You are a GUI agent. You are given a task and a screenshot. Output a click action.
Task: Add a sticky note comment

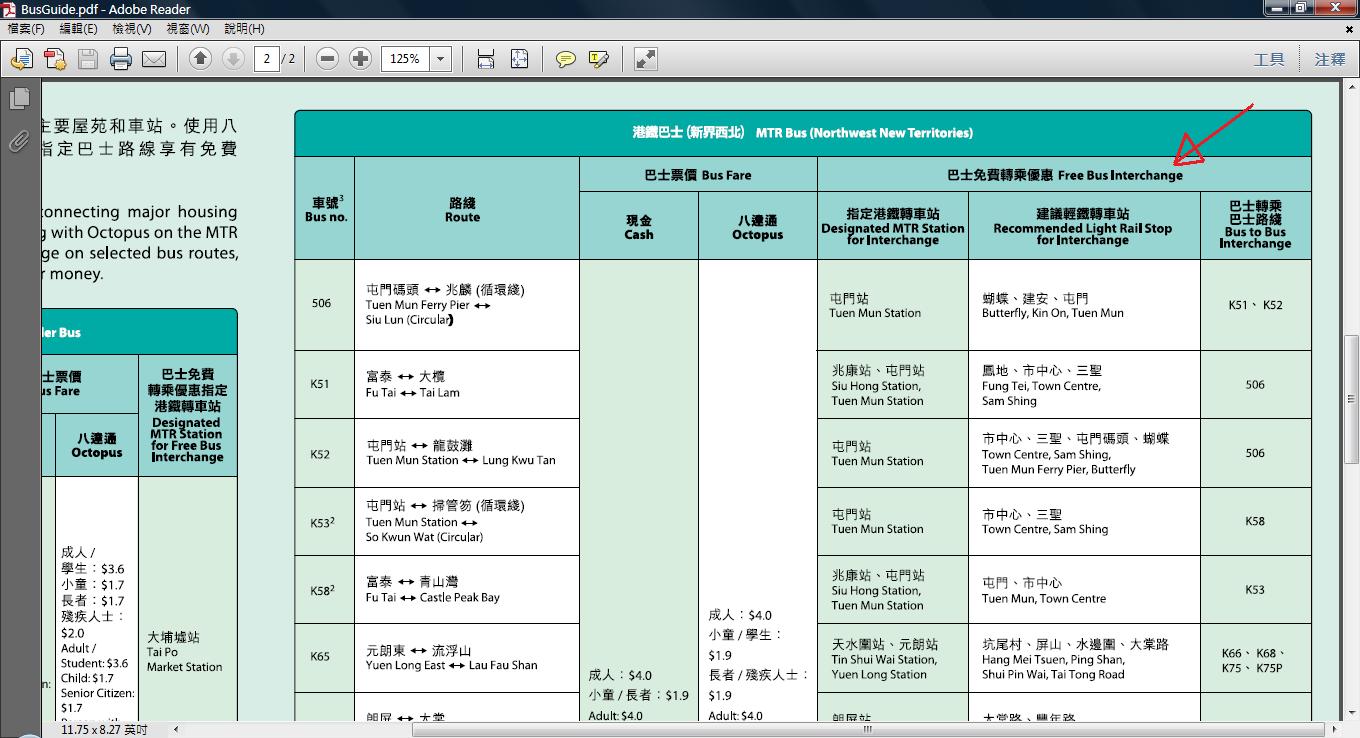coord(566,59)
